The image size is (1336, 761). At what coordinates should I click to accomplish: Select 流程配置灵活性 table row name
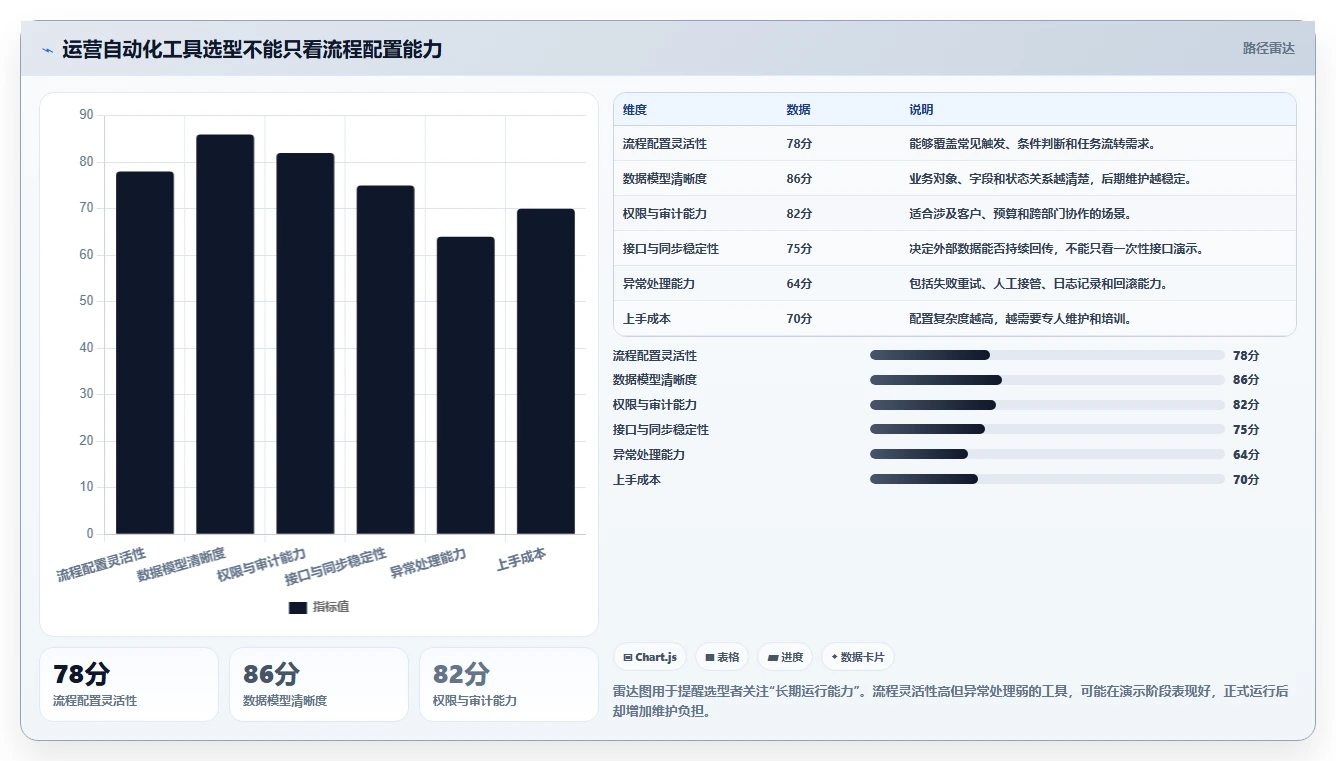tap(665, 144)
